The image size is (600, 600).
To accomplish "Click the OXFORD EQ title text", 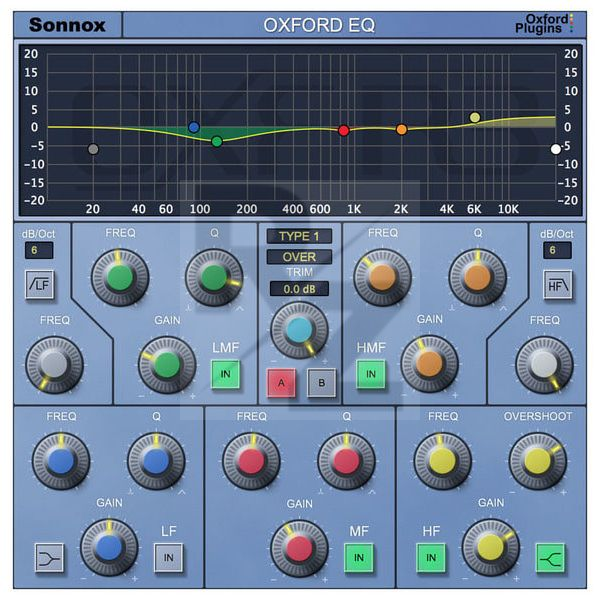I will [x=319, y=25].
